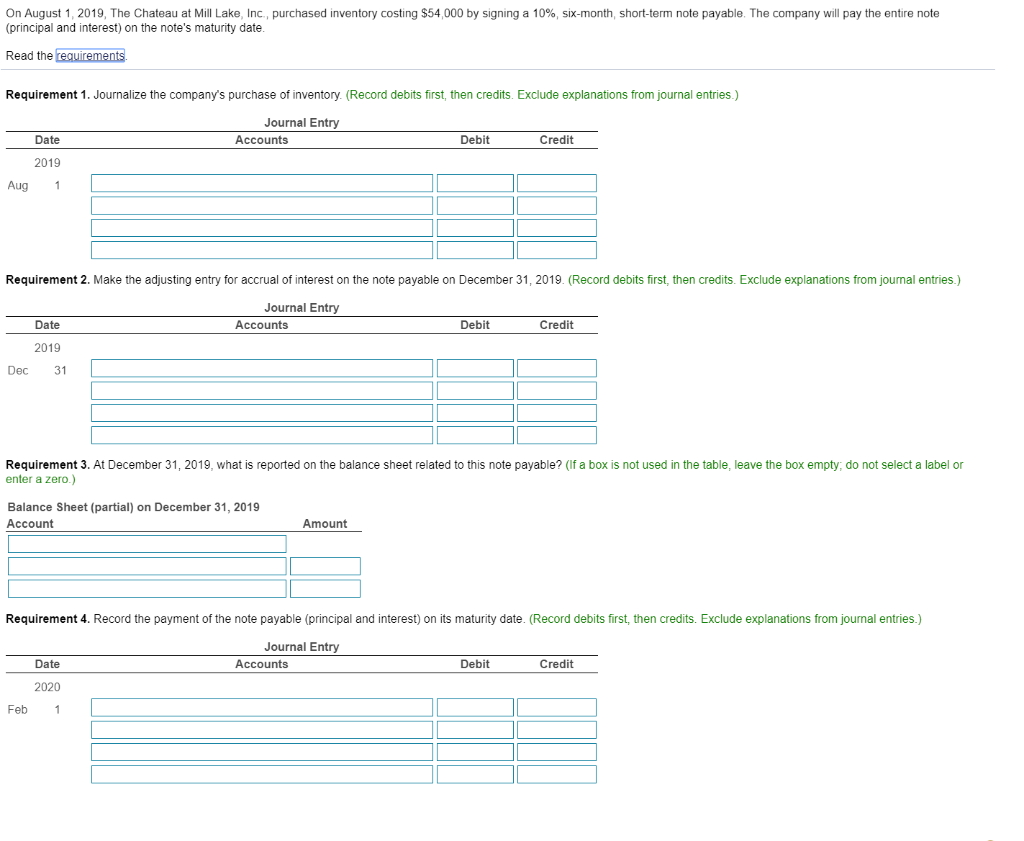Viewport: 1024px width, 841px height.
Task: Click third credit box in Requirement 2 journal
Action: (557, 413)
